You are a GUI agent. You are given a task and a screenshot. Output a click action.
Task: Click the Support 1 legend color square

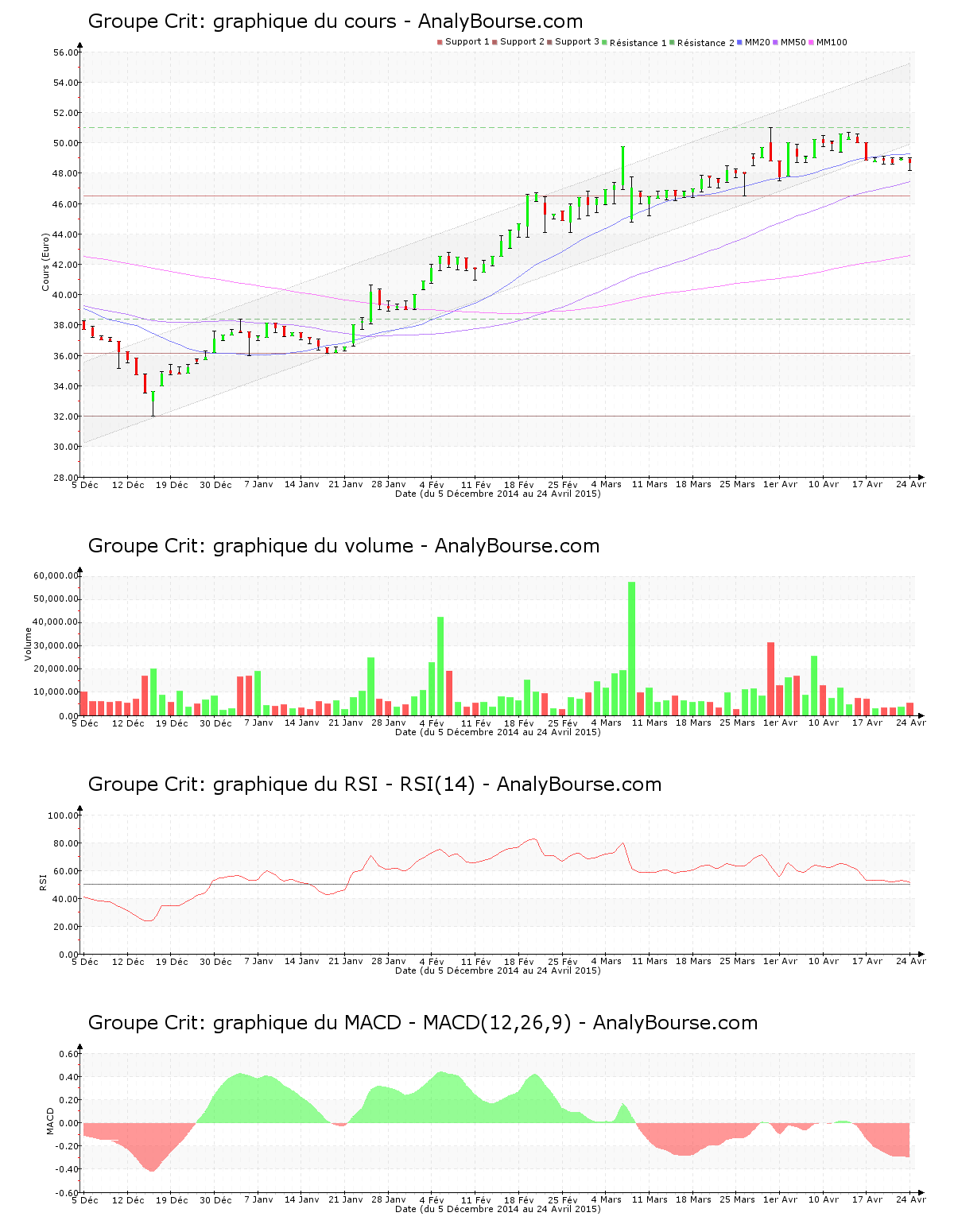440,42
